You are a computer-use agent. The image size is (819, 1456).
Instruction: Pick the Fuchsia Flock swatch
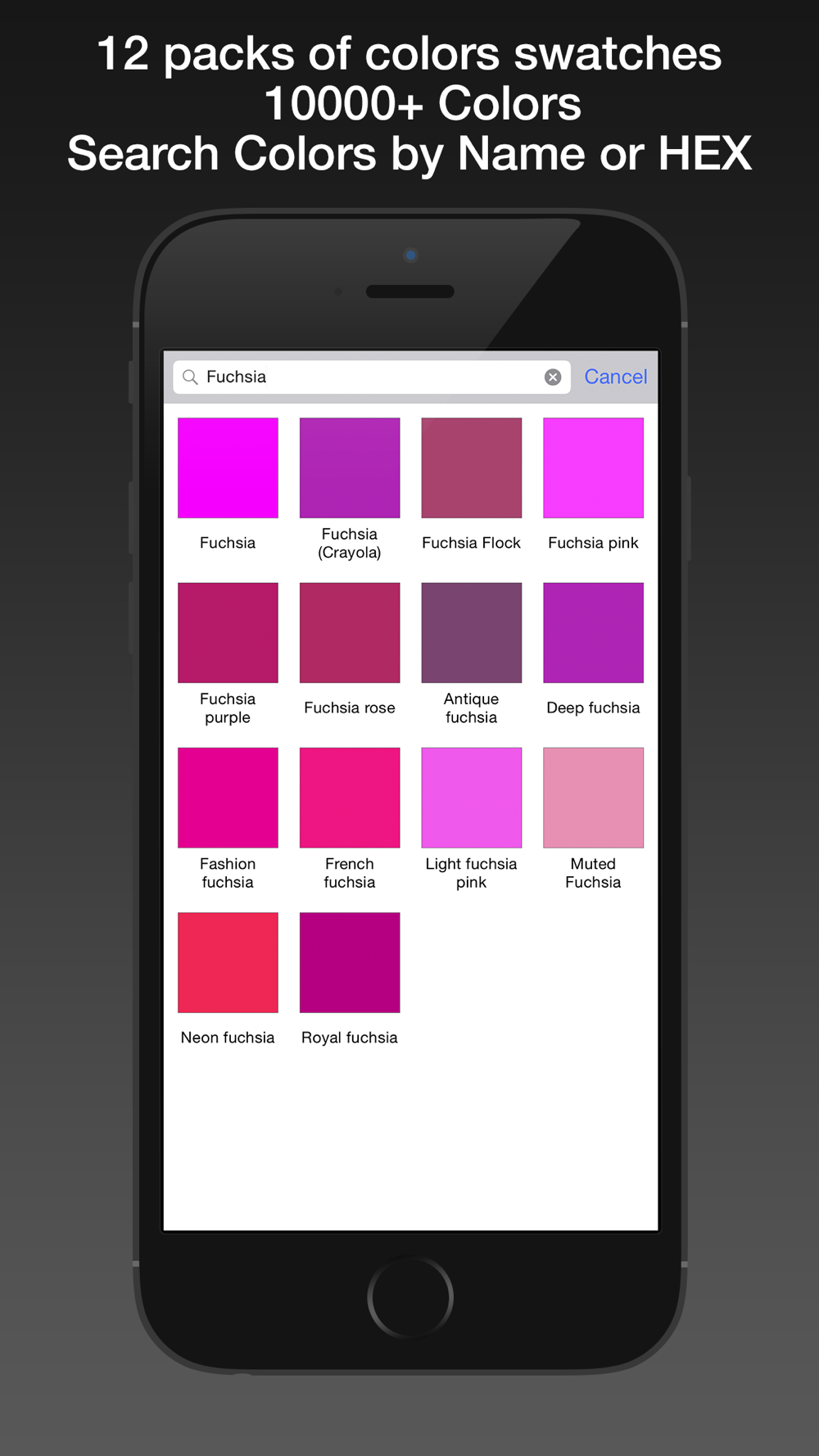[x=472, y=468]
